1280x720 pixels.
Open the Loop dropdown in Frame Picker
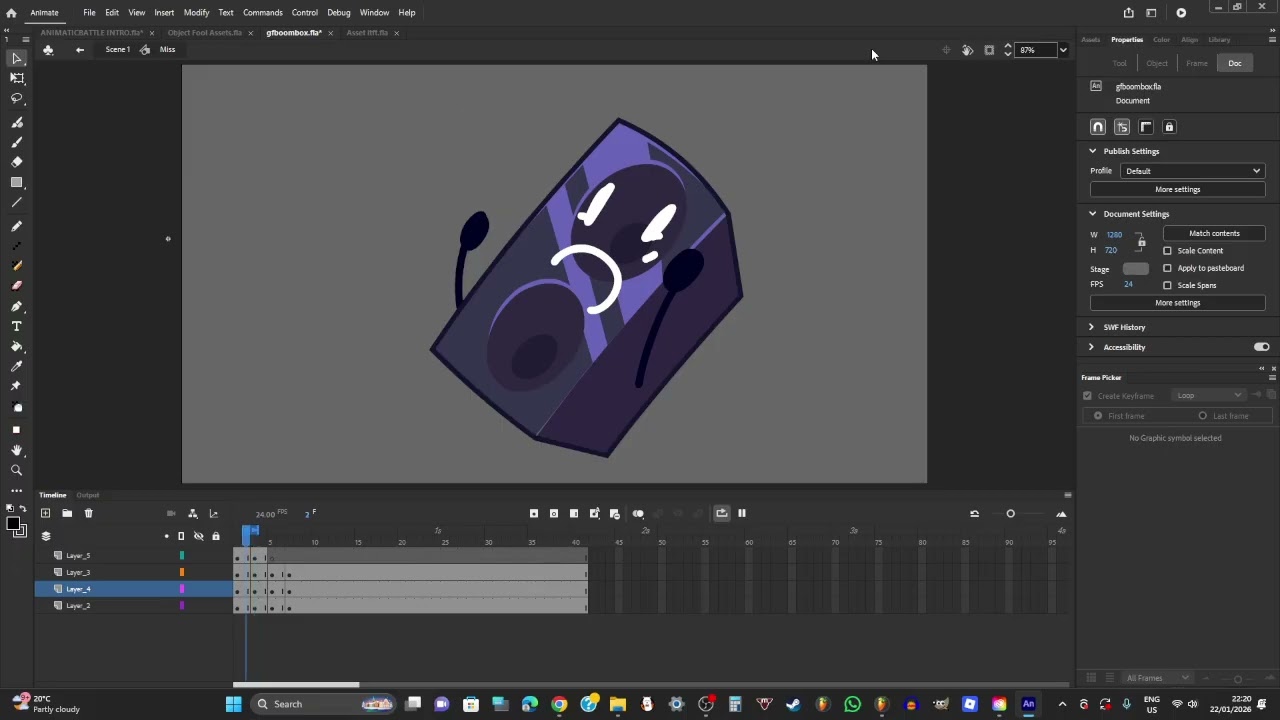pyautogui.click(x=1208, y=396)
